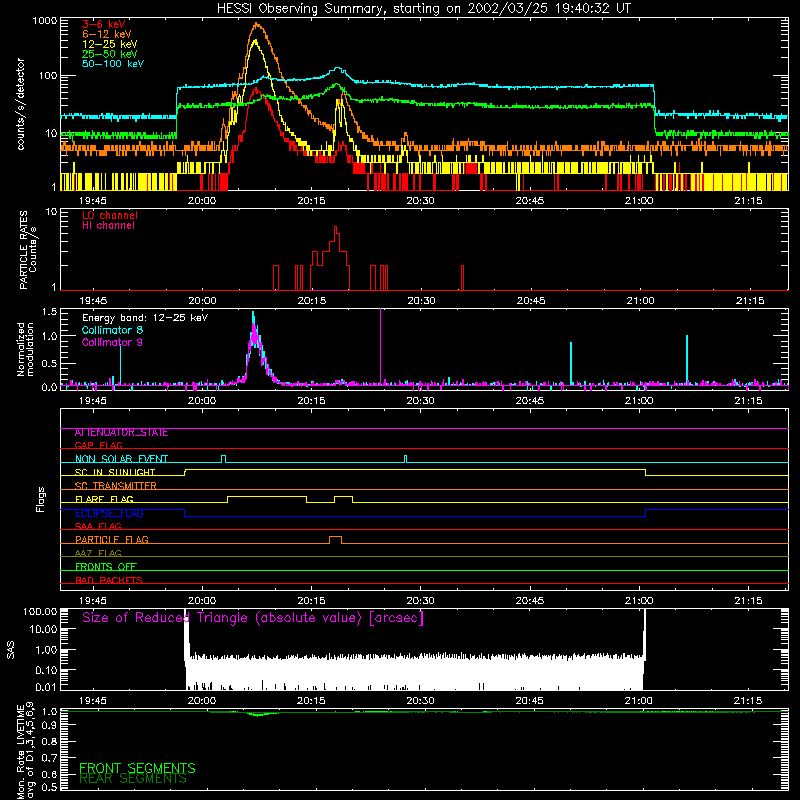Screen dimensions: 800x800
Task: Click the Flags axis label
Action: (41, 499)
